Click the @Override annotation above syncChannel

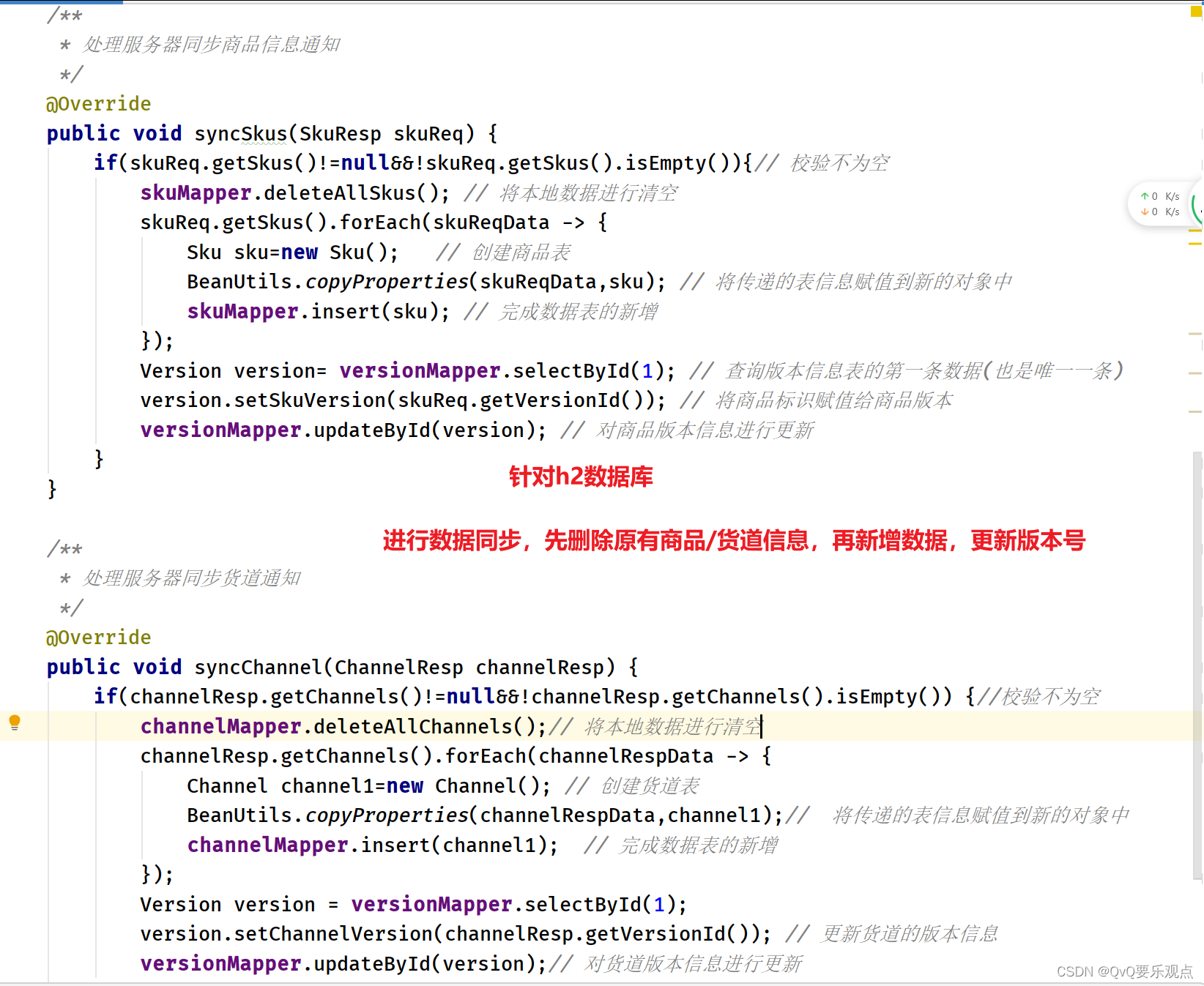[98, 638]
